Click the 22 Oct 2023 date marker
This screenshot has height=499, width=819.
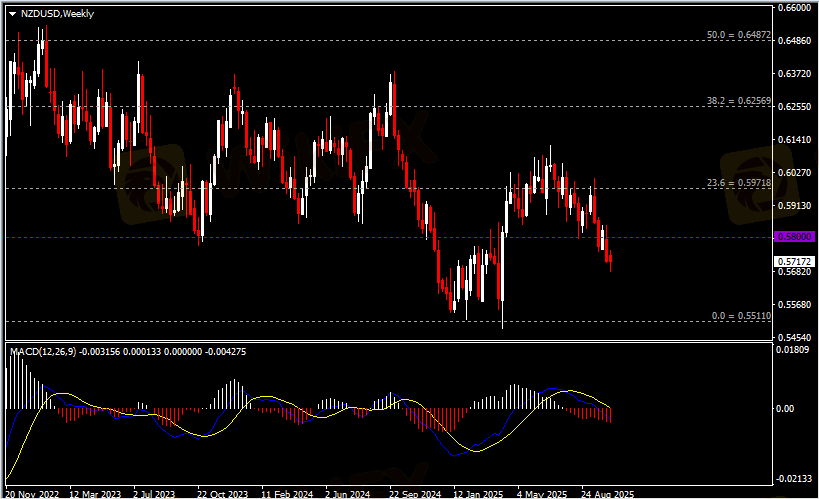[222, 493]
